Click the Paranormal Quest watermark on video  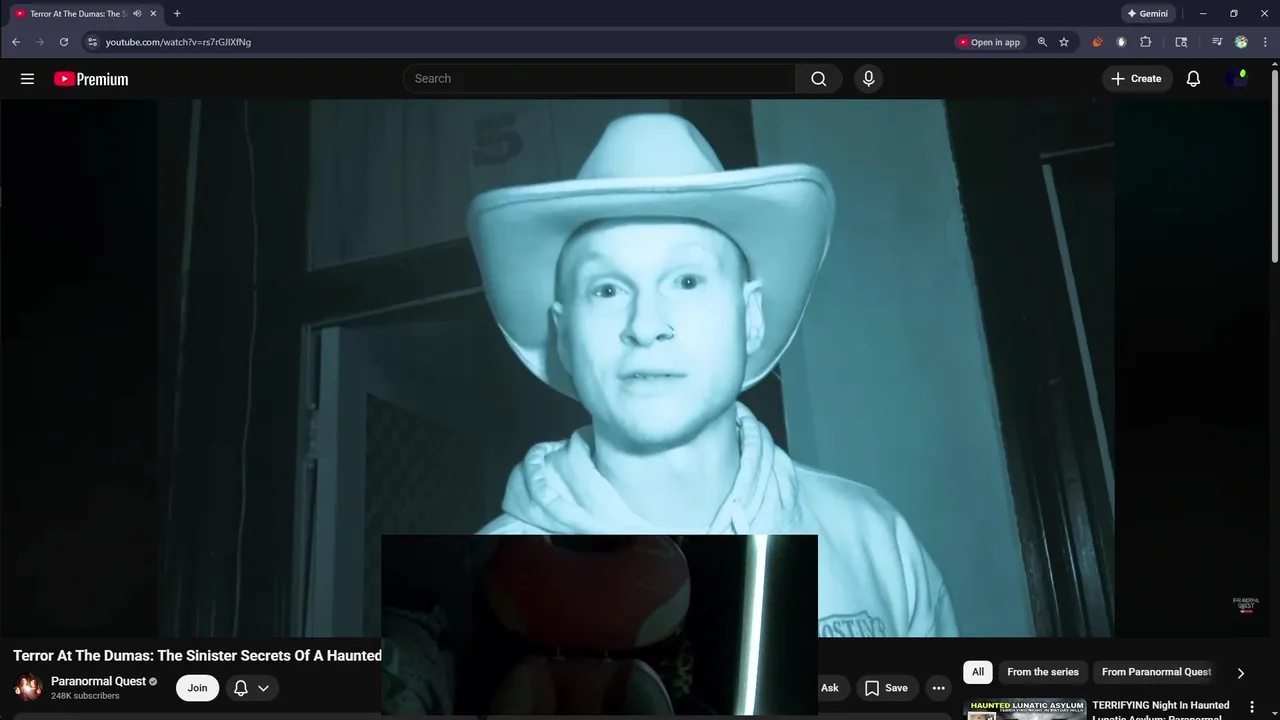click(x=1246, y=604)
